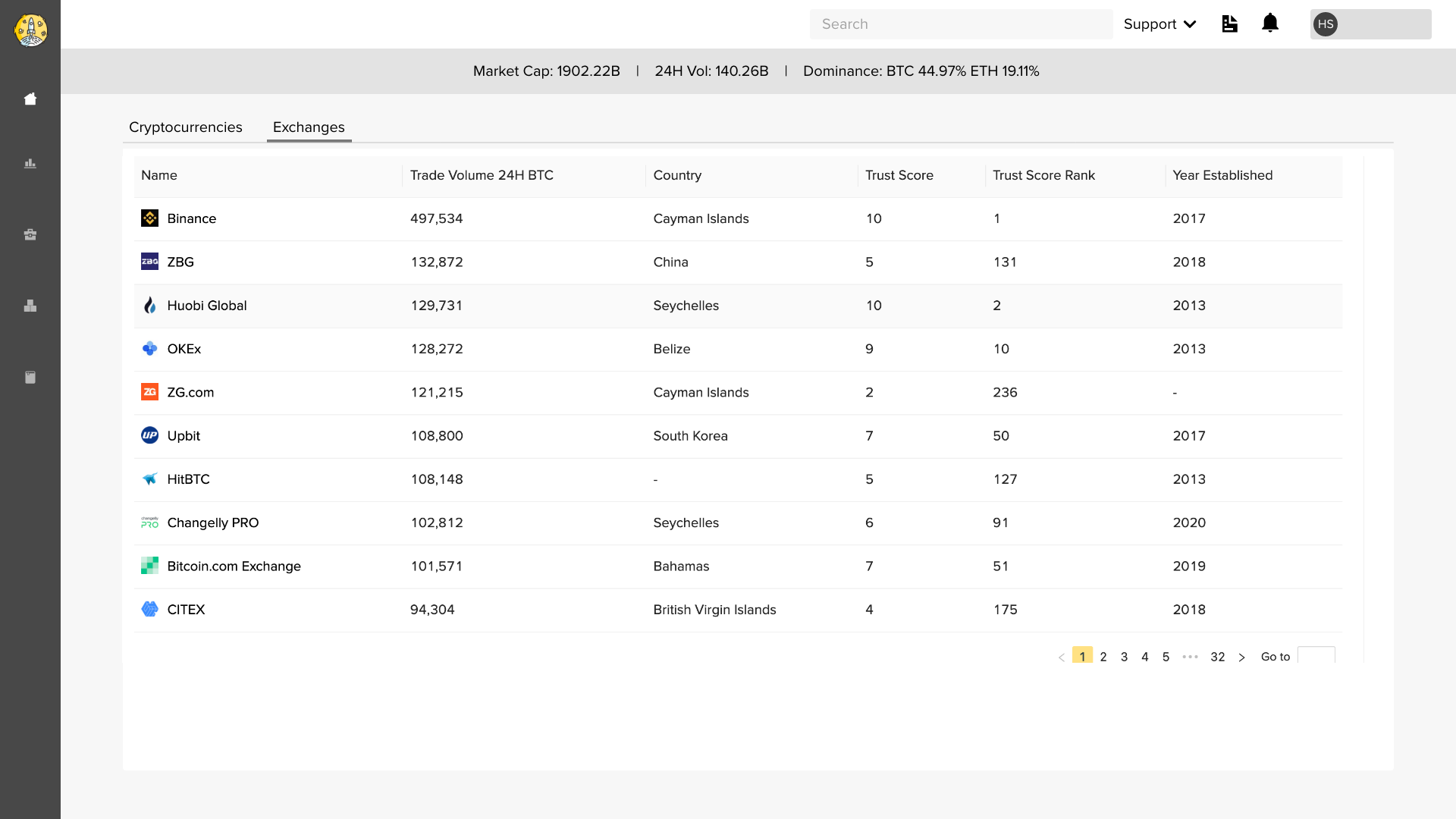Click the rocket logo in sidebar
The height and width of the screenshot is (819, 1456).
click(30, 30)
